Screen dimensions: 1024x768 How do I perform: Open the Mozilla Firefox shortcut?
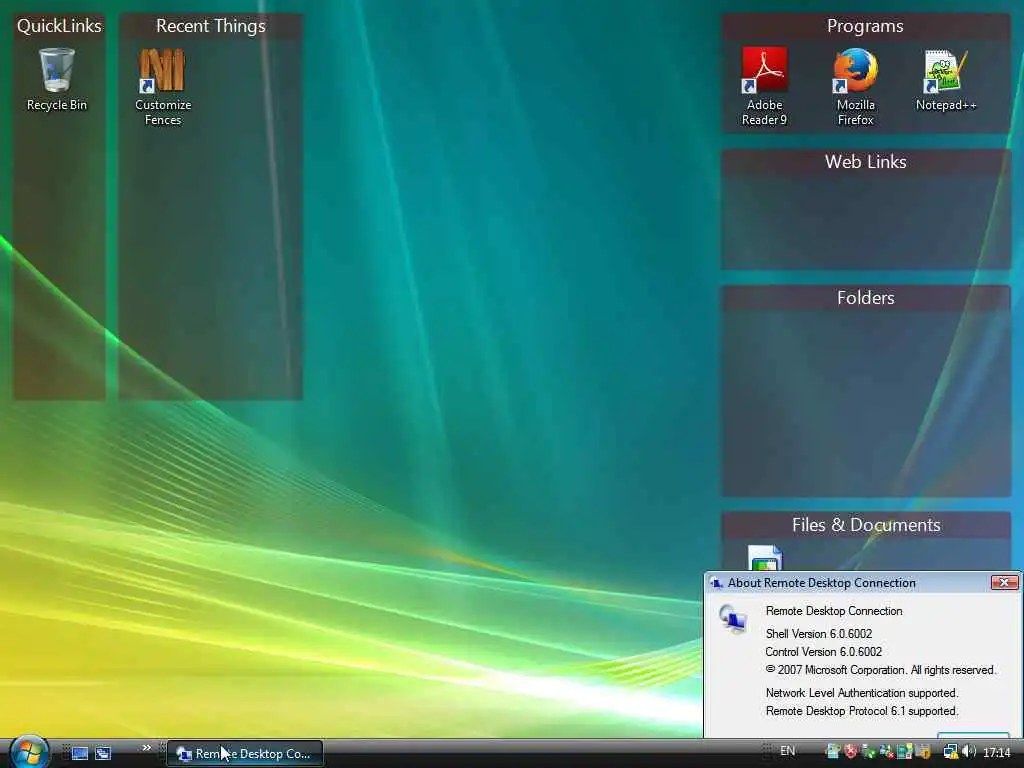pos(856,86)
